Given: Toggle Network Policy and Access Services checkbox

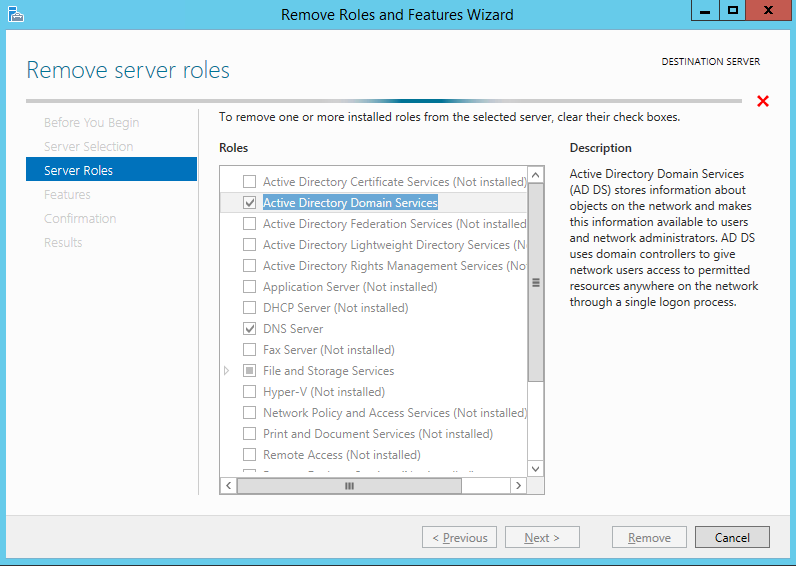Looking at the screenshot, I should click(x=249, y=413).
